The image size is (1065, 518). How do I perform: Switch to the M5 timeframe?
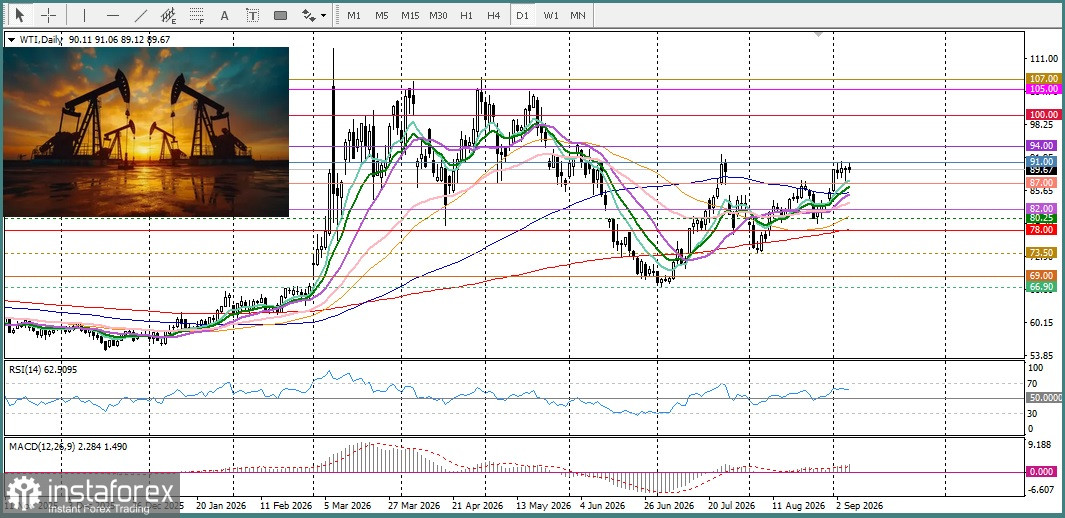[382, 15]
